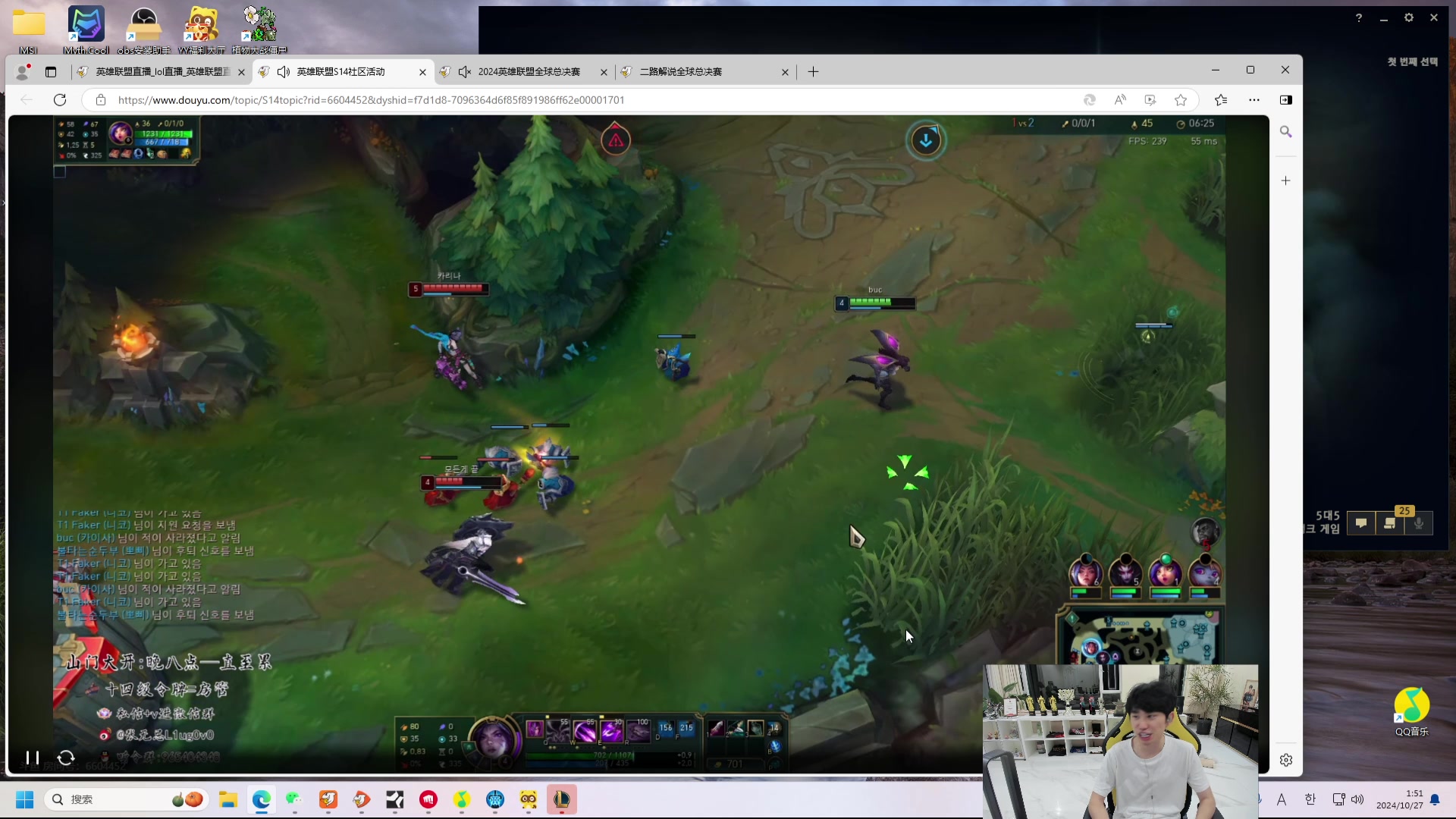
Task: Open the yellow folder on desktop
Action: [29, 30]
